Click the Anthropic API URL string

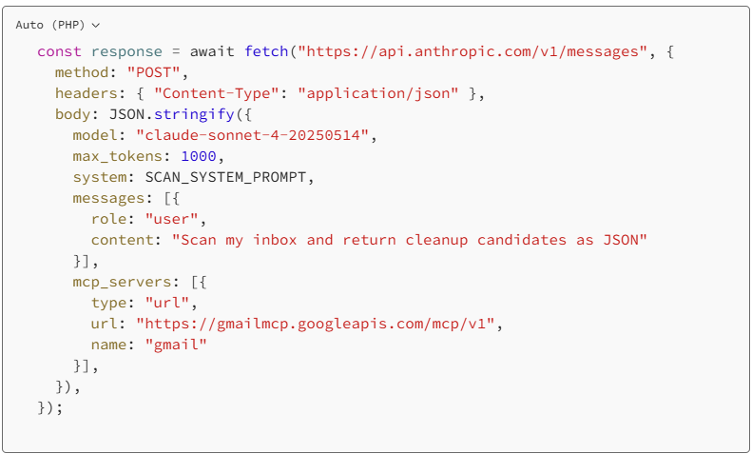[472, 52]
